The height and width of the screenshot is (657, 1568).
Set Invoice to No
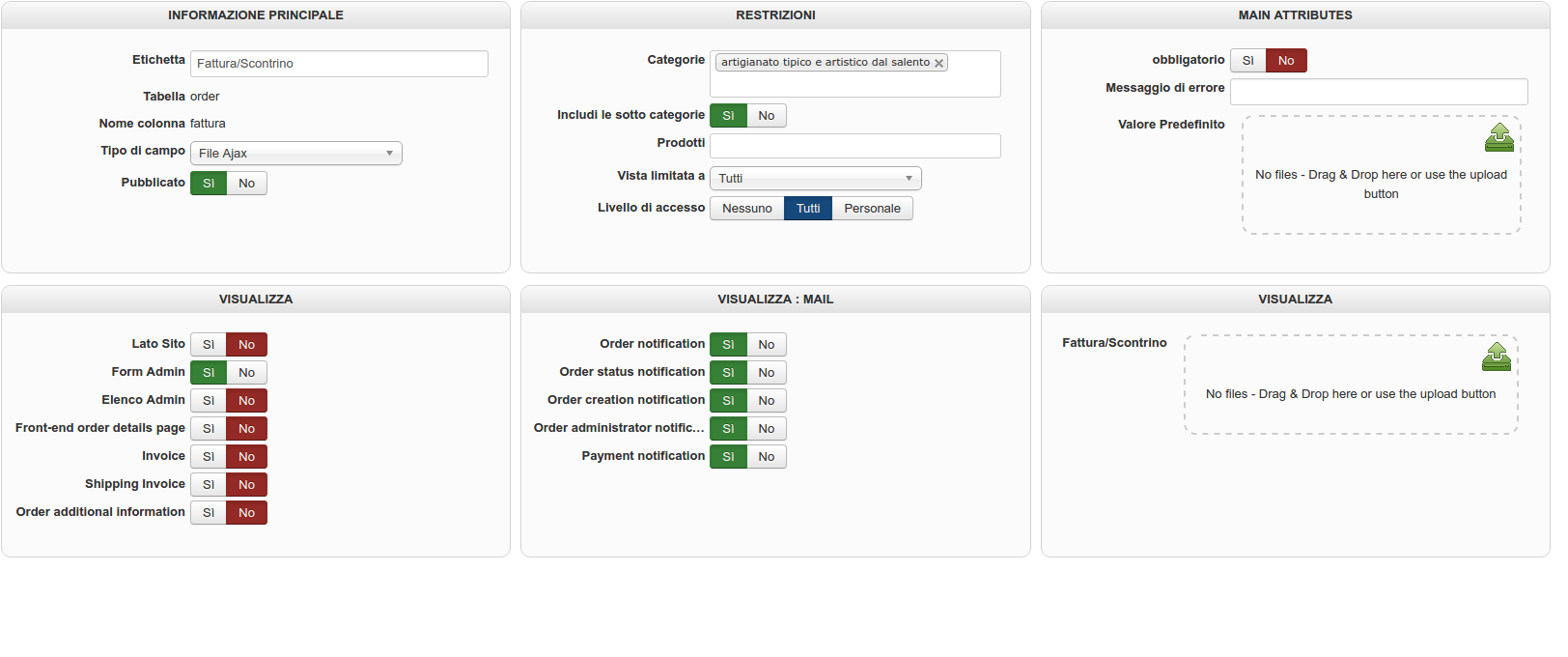click(247, 457)
